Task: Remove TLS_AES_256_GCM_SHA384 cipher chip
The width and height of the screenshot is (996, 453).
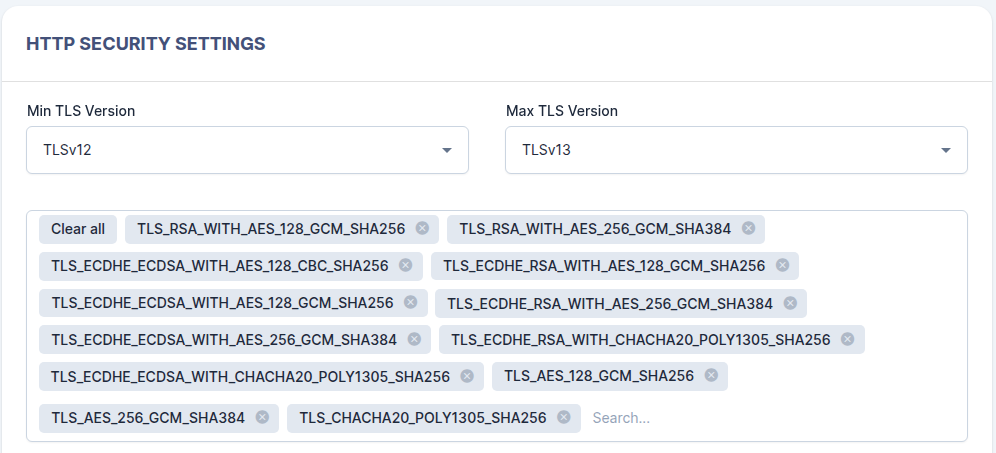Action: click(x=262, y=417)
